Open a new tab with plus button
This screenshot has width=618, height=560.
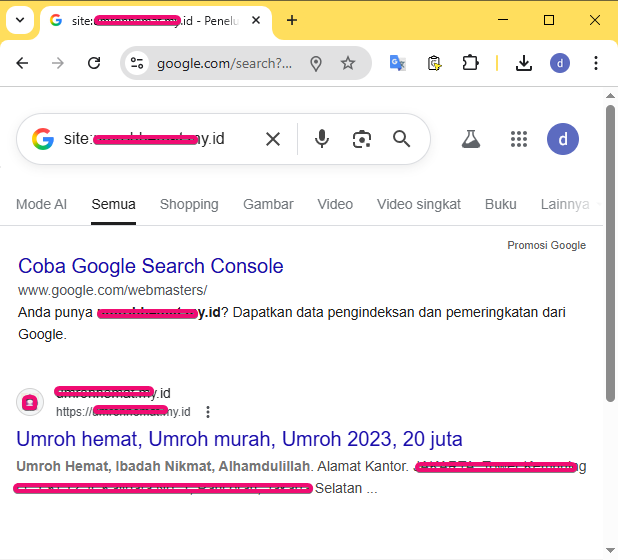[292, 20]
